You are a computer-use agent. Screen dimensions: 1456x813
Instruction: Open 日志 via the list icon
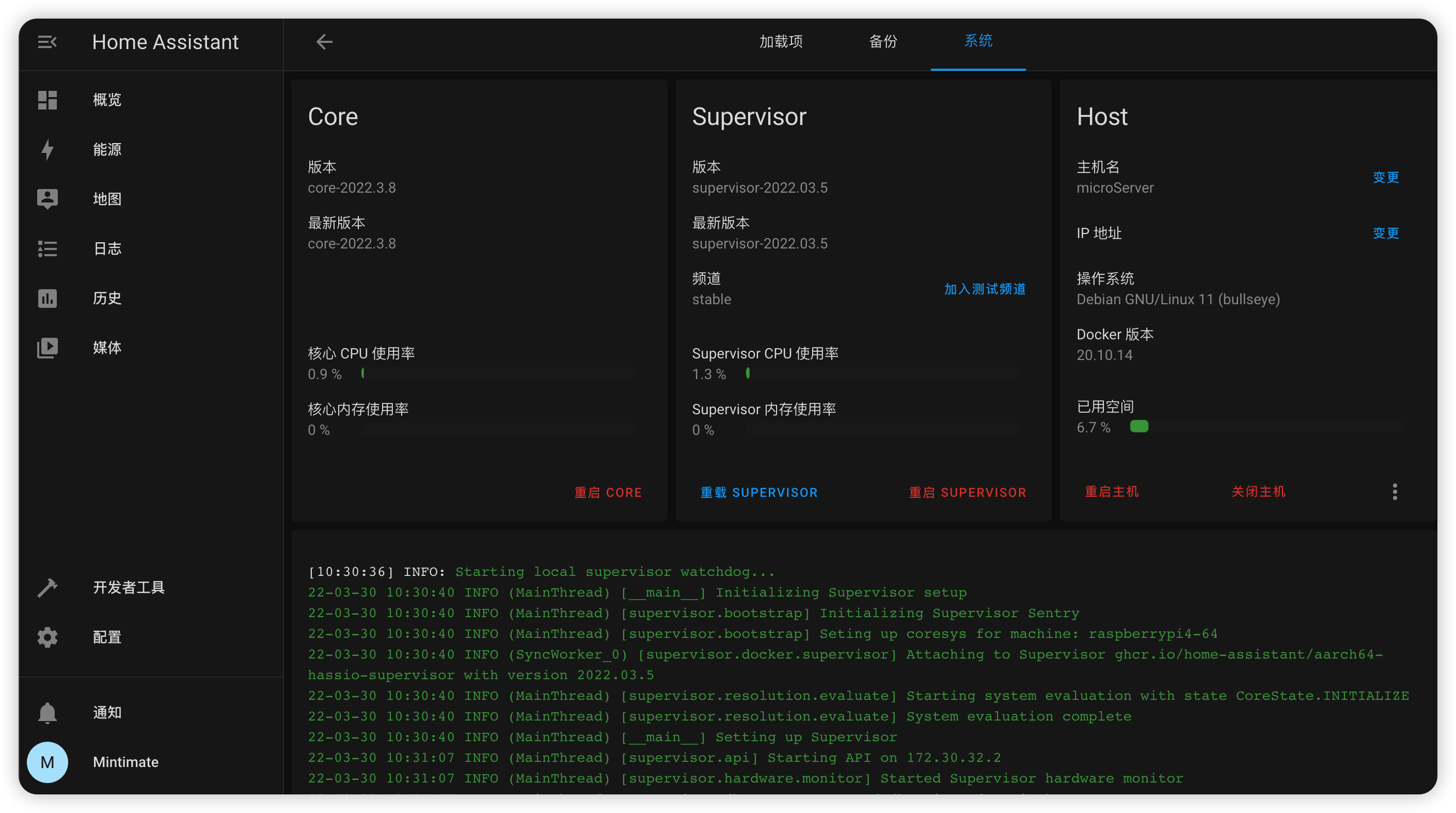coord(48,248)
